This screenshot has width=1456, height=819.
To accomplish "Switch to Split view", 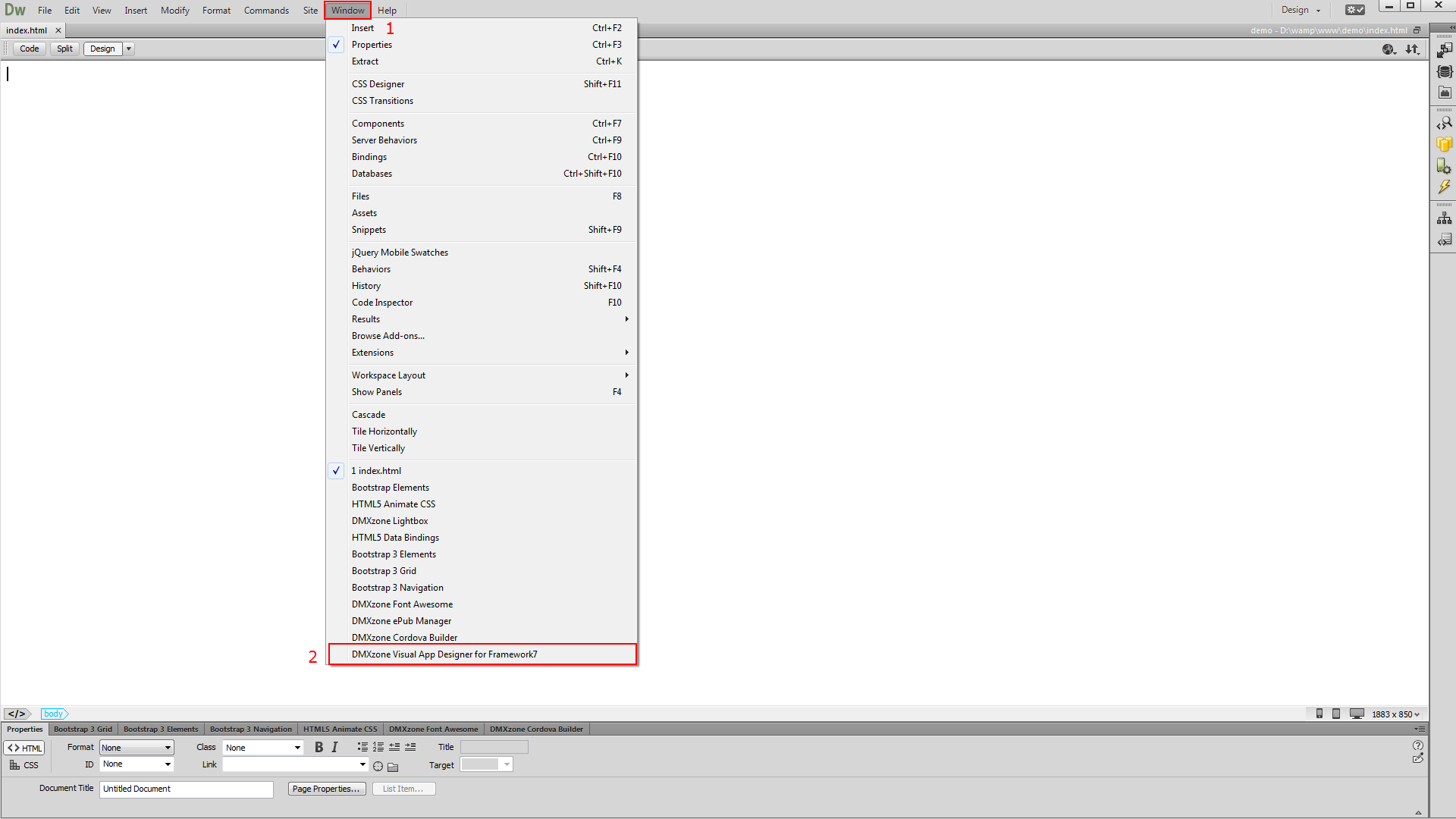I will [64, 49].
